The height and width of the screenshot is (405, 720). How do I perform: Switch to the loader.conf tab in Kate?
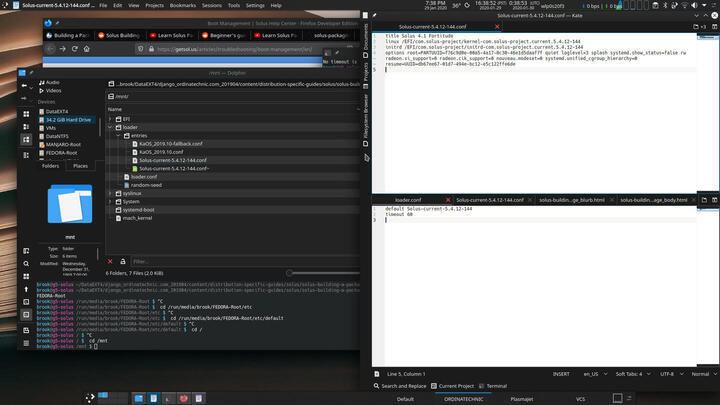pos(408,200)
